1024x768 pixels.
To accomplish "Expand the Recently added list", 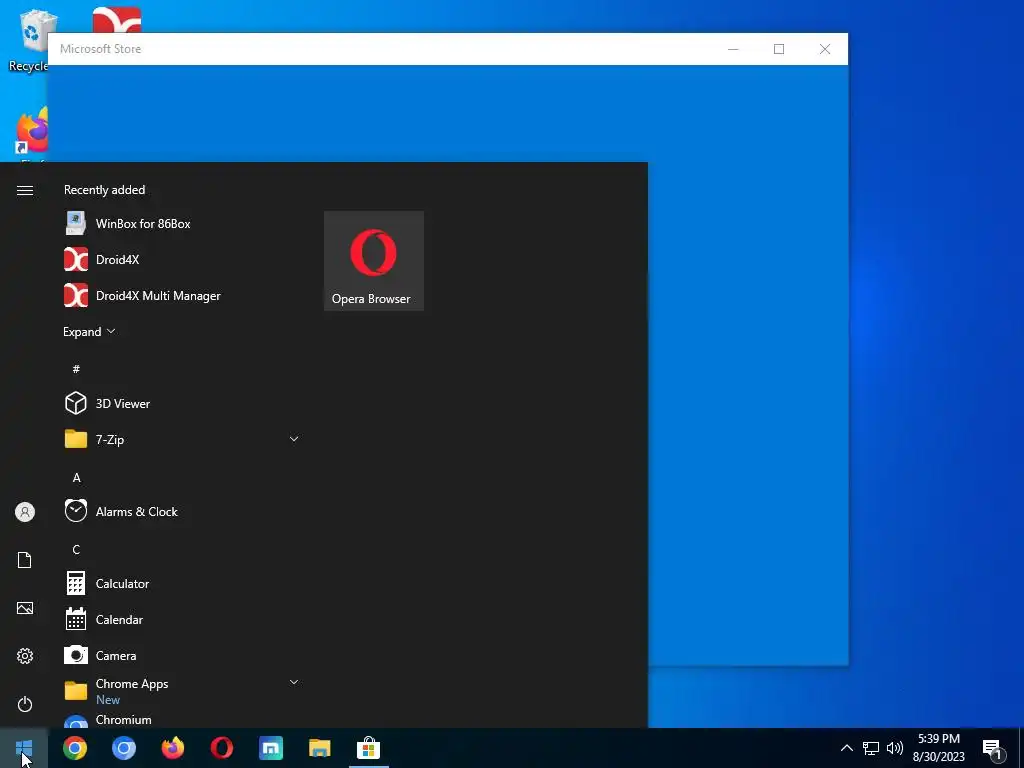I will pyautogui.click(x=89, y=332).
